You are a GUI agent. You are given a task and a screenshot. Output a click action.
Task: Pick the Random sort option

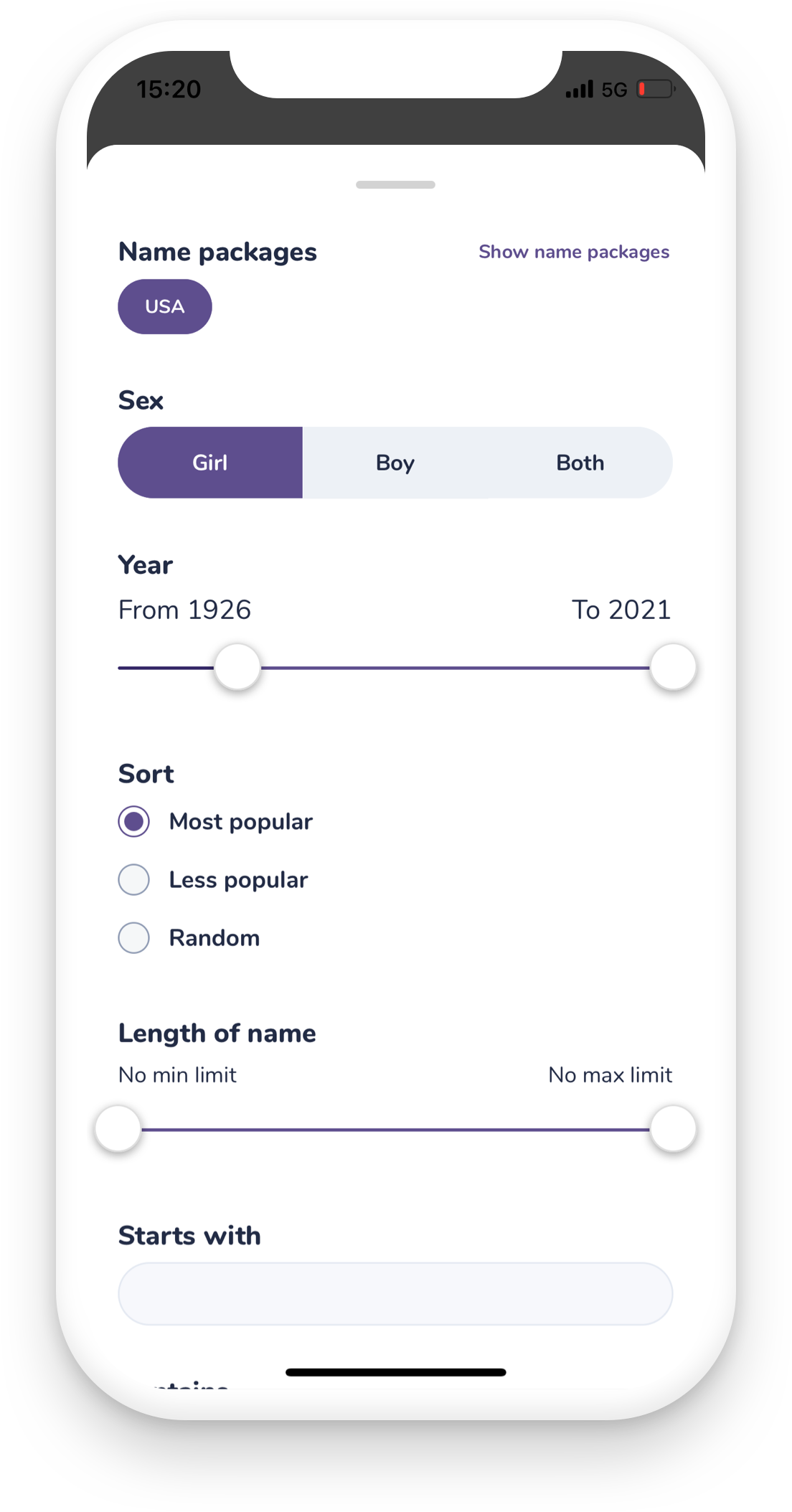(134, 937)
